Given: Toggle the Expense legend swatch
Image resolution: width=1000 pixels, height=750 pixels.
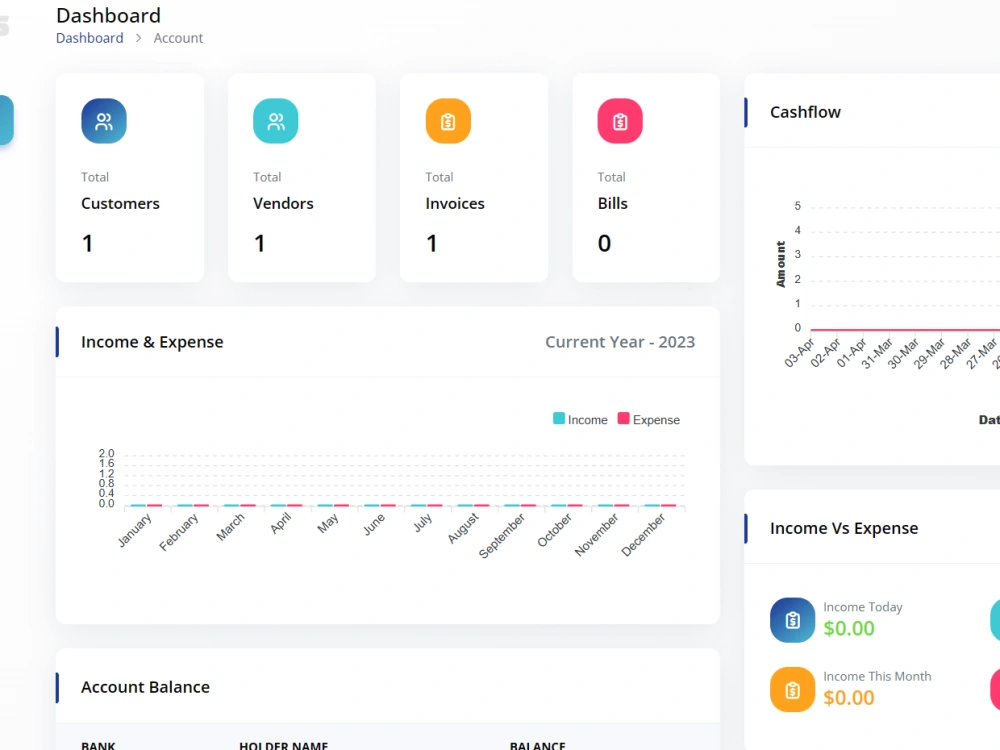Looking at the screenshot, I should point(624,419).
